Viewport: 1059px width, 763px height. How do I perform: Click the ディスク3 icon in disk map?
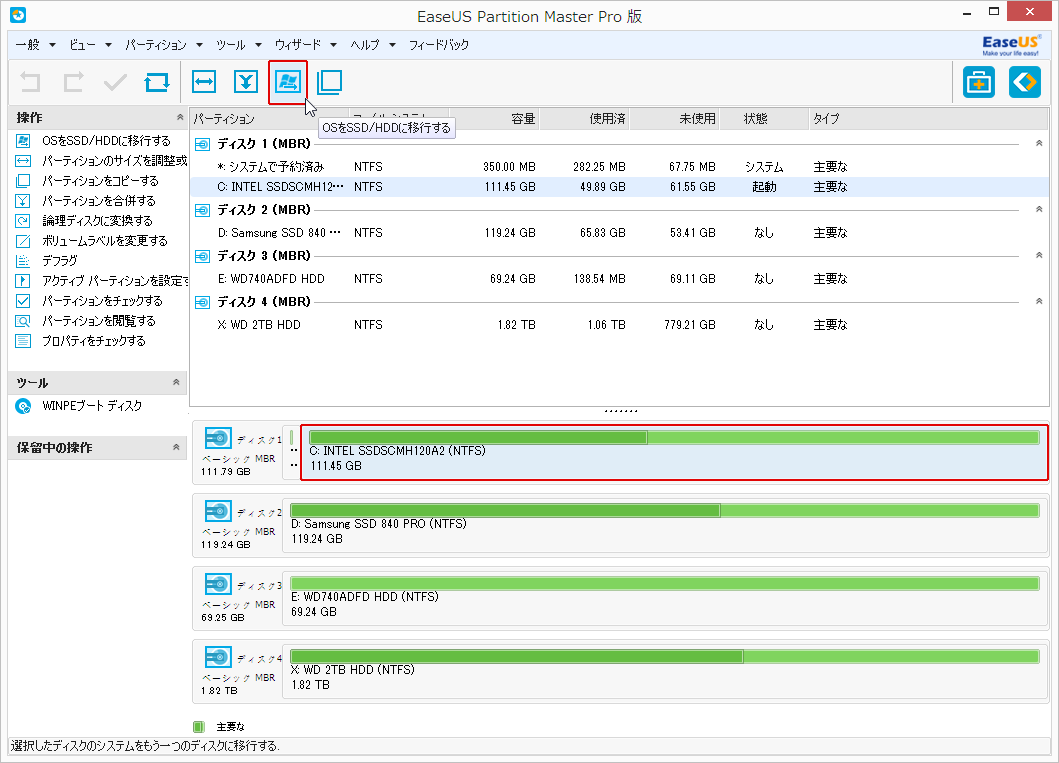218,584
